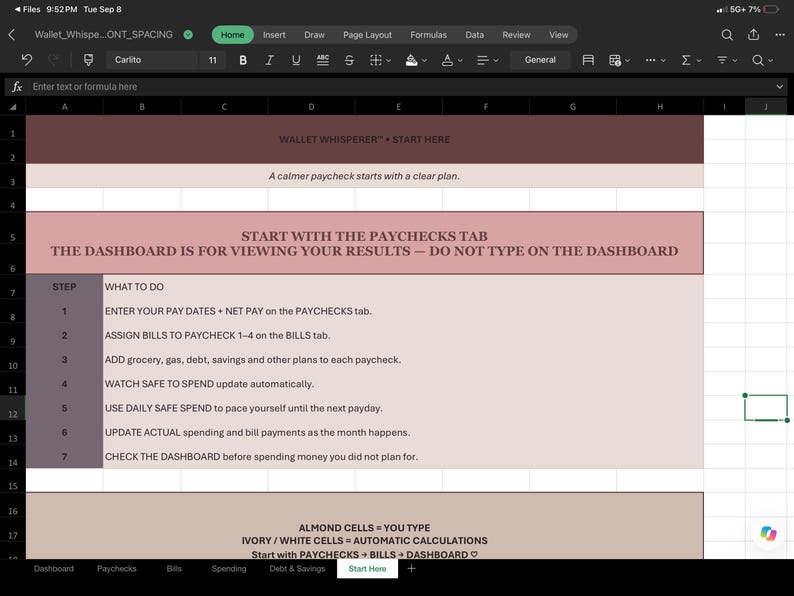
Task: Toggle Strikethrough formatting
Action: [x=349, y=60]
